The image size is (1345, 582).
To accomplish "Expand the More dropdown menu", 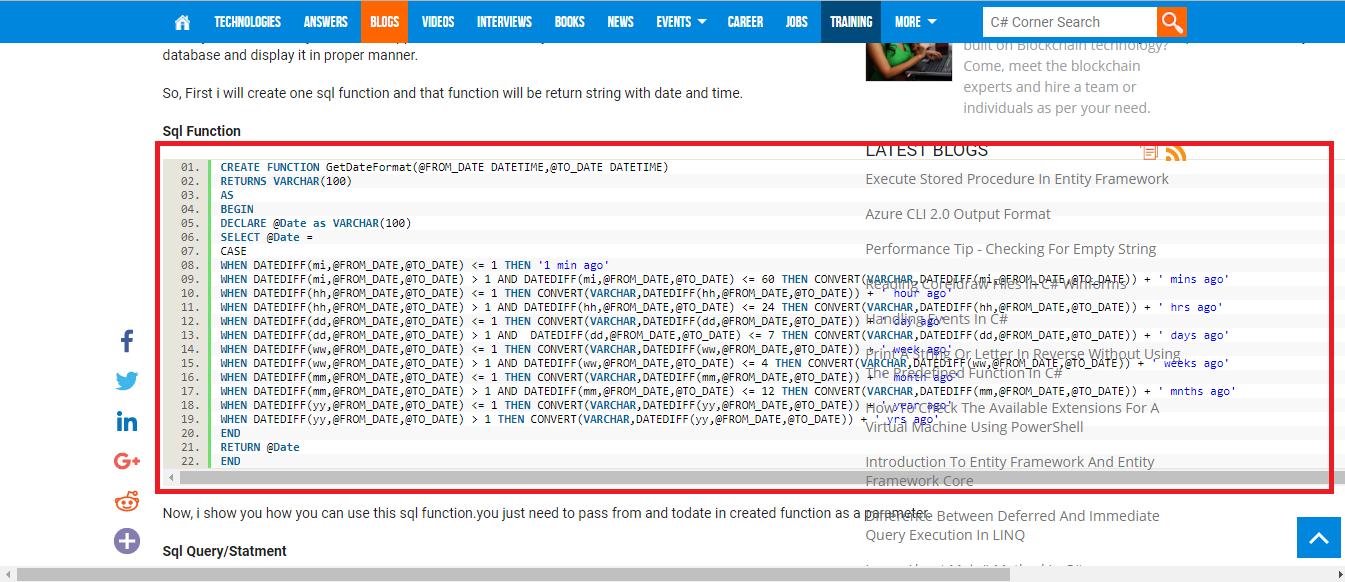I will pos(915,22).
